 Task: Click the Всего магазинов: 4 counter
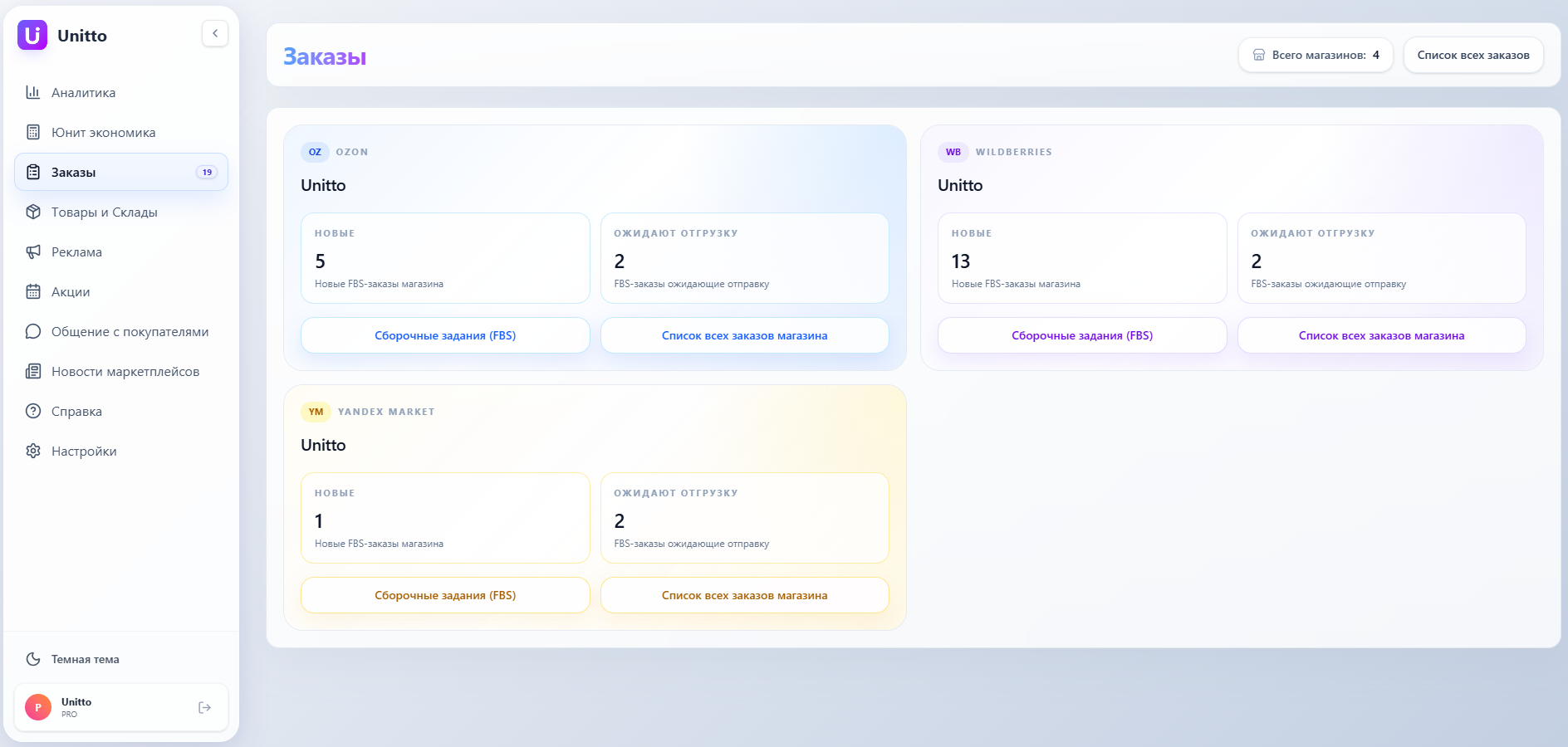tap(1316, 55)
